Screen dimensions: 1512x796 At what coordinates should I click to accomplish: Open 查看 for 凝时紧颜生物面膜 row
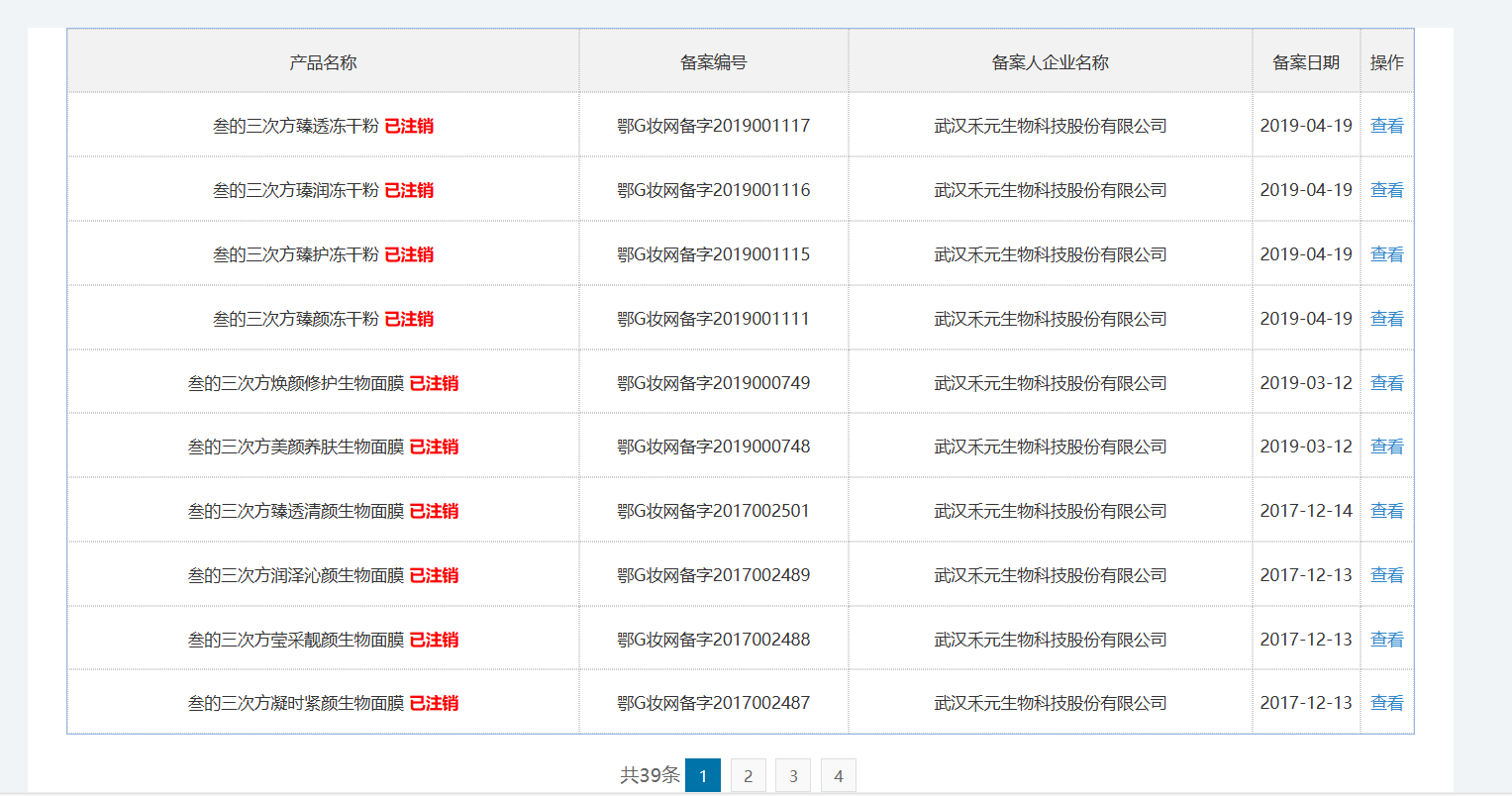coord(1386,703)
